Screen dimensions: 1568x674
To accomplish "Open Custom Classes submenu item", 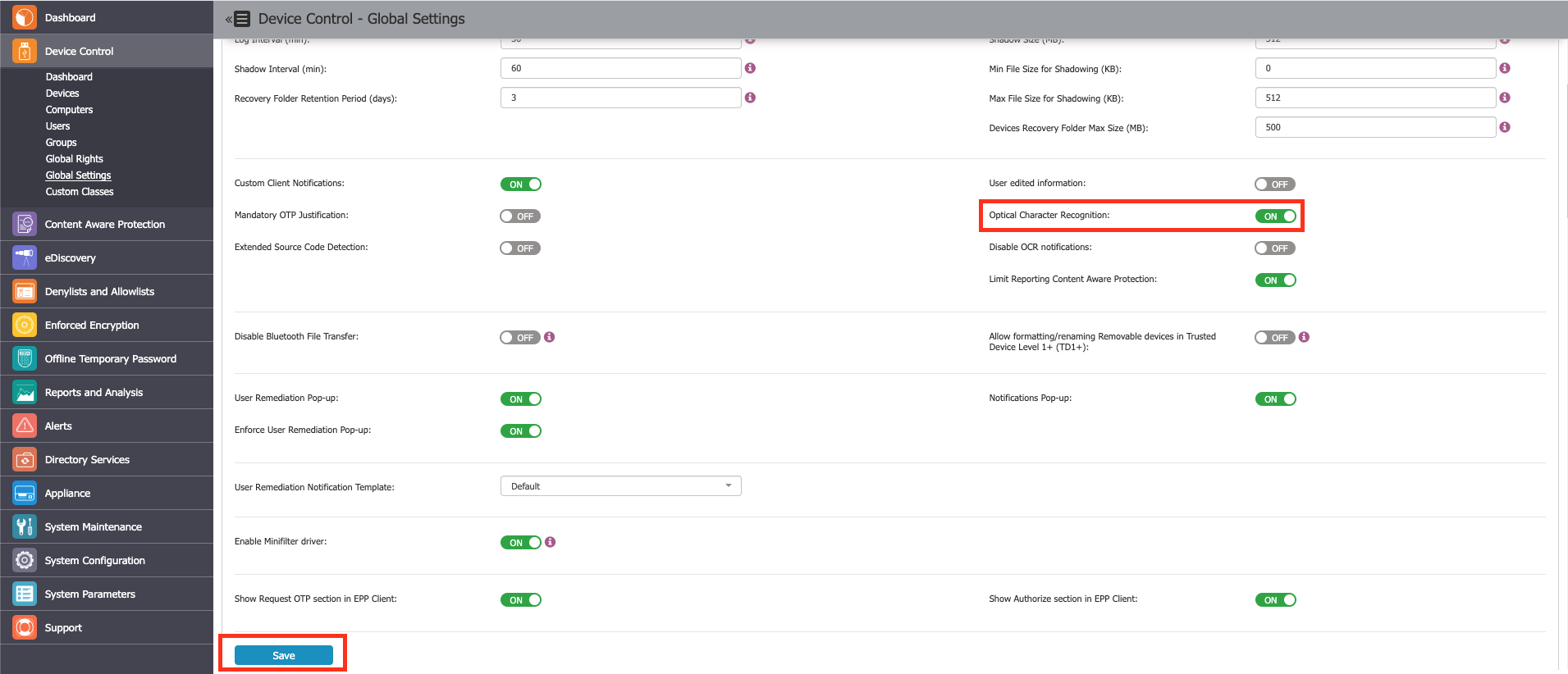I will click(x=80, y=192).
